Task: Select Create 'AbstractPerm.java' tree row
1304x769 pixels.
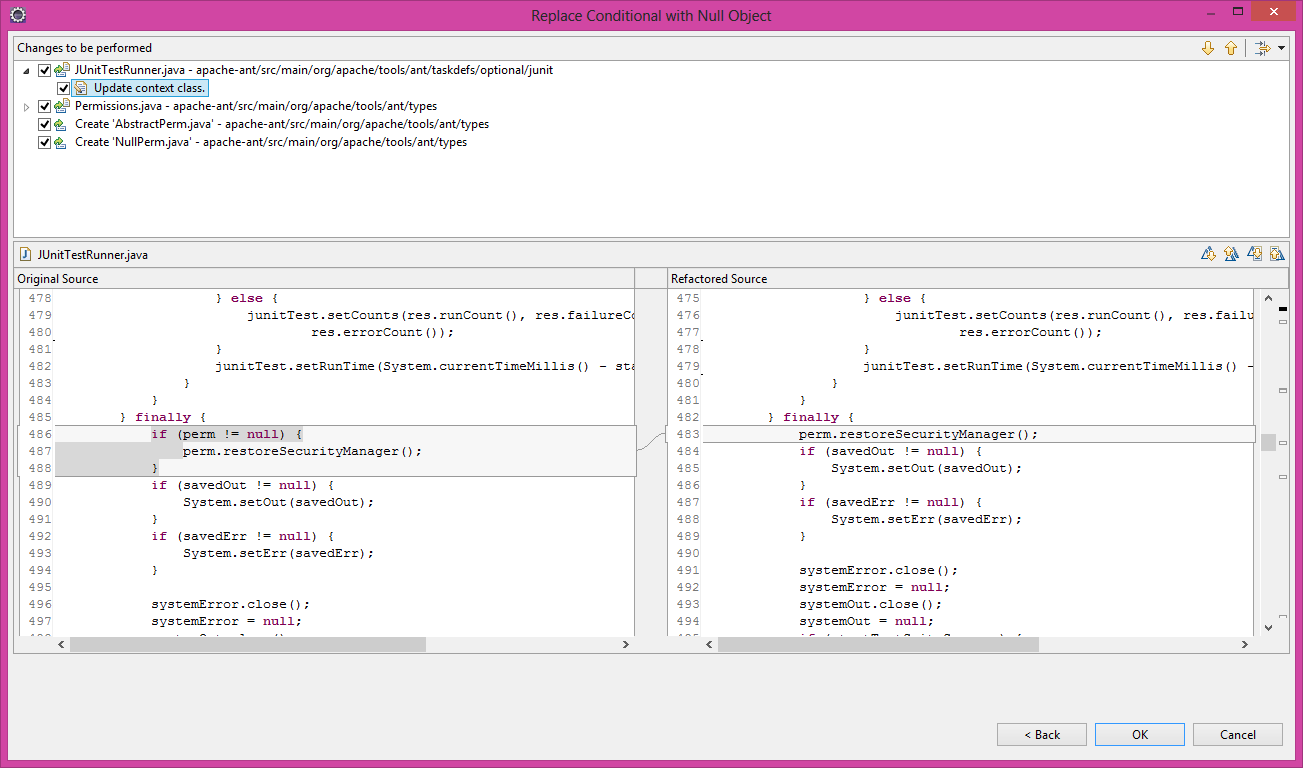Action: (x=282, y=124)
